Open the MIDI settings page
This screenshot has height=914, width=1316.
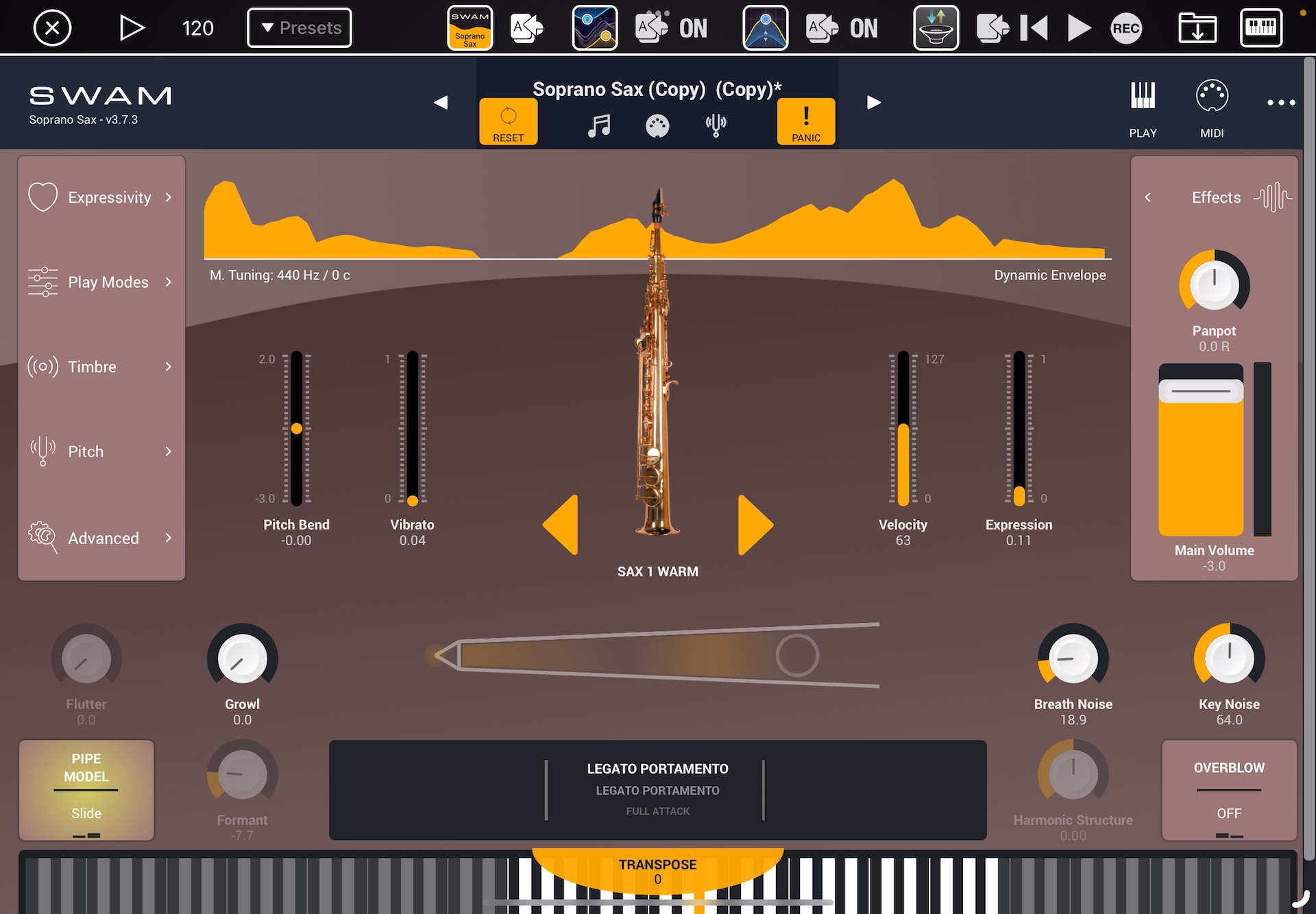point(1212,108)
